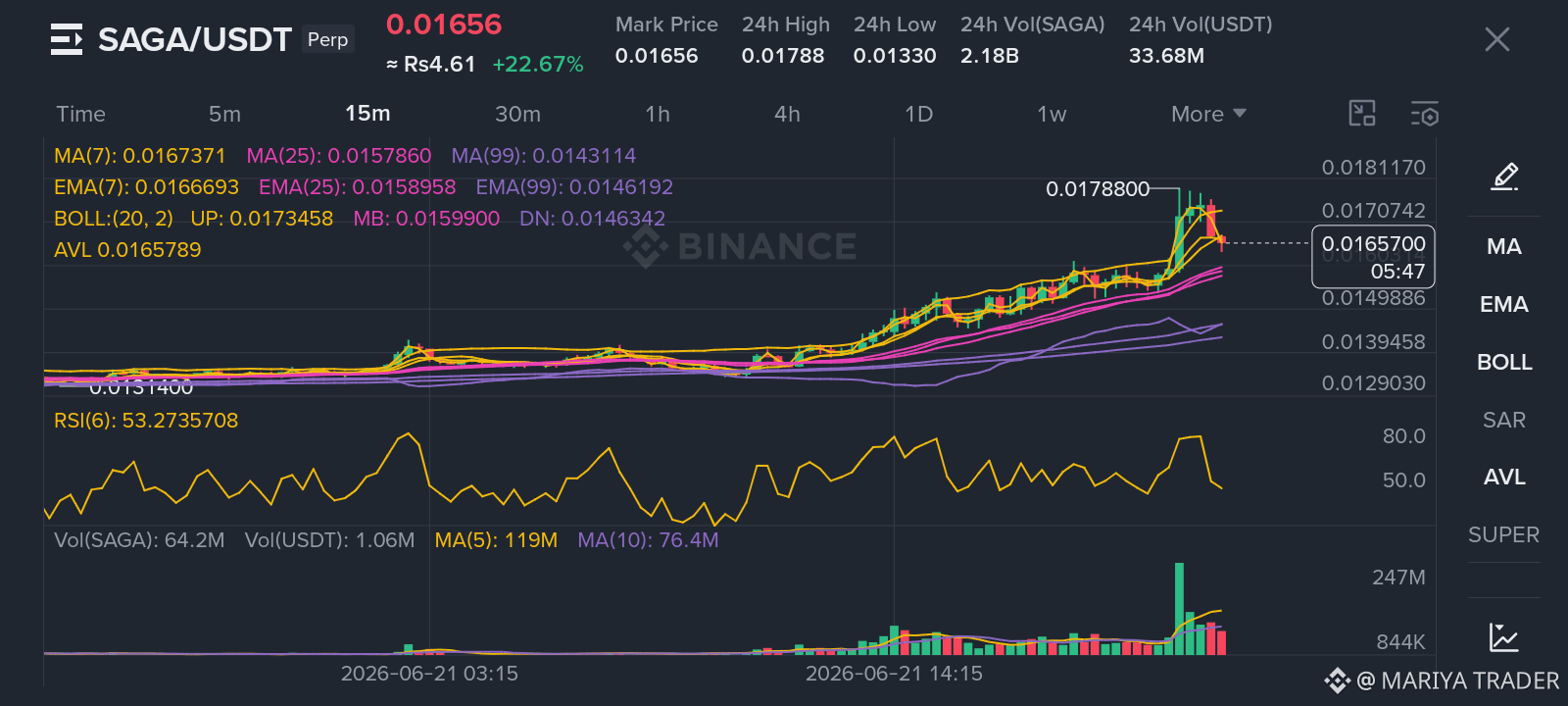
Task: Select the 1h timeframe
Action: click(x=658, y=114)
